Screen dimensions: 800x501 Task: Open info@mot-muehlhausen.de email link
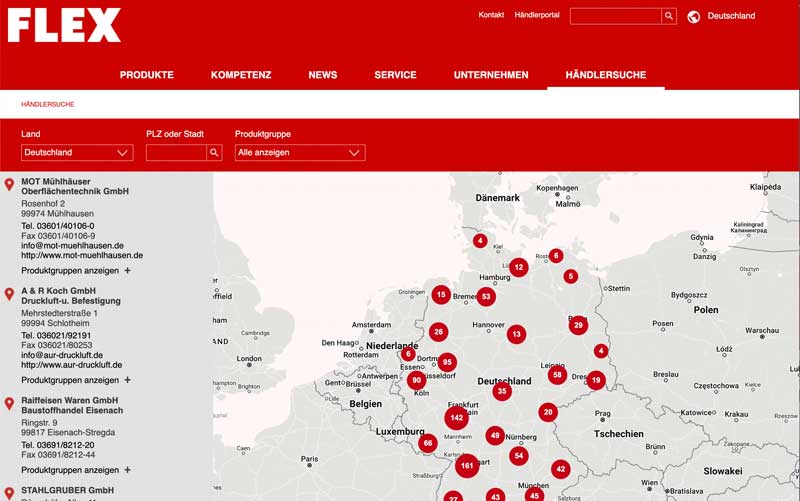coord(72,245)
